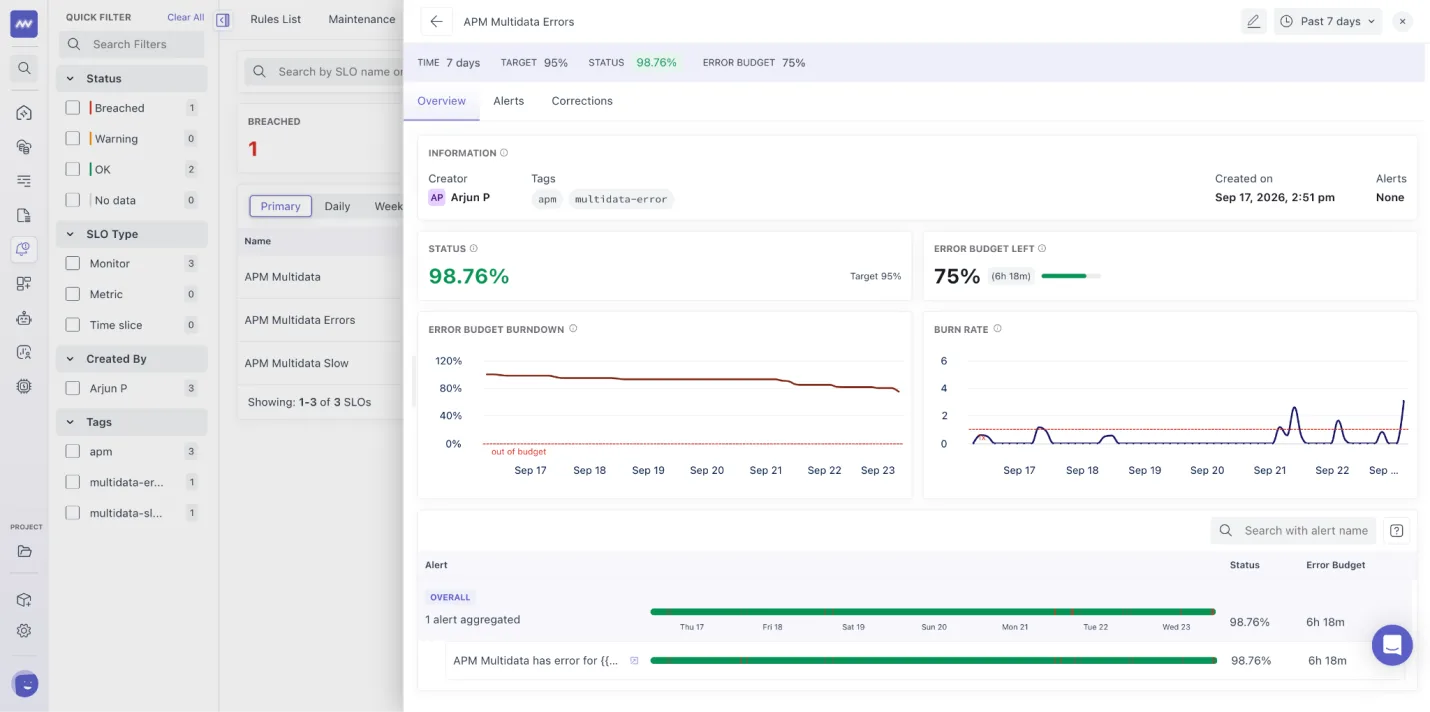
Task: Tick the Breached status checkbox
Action: (72, 107)
